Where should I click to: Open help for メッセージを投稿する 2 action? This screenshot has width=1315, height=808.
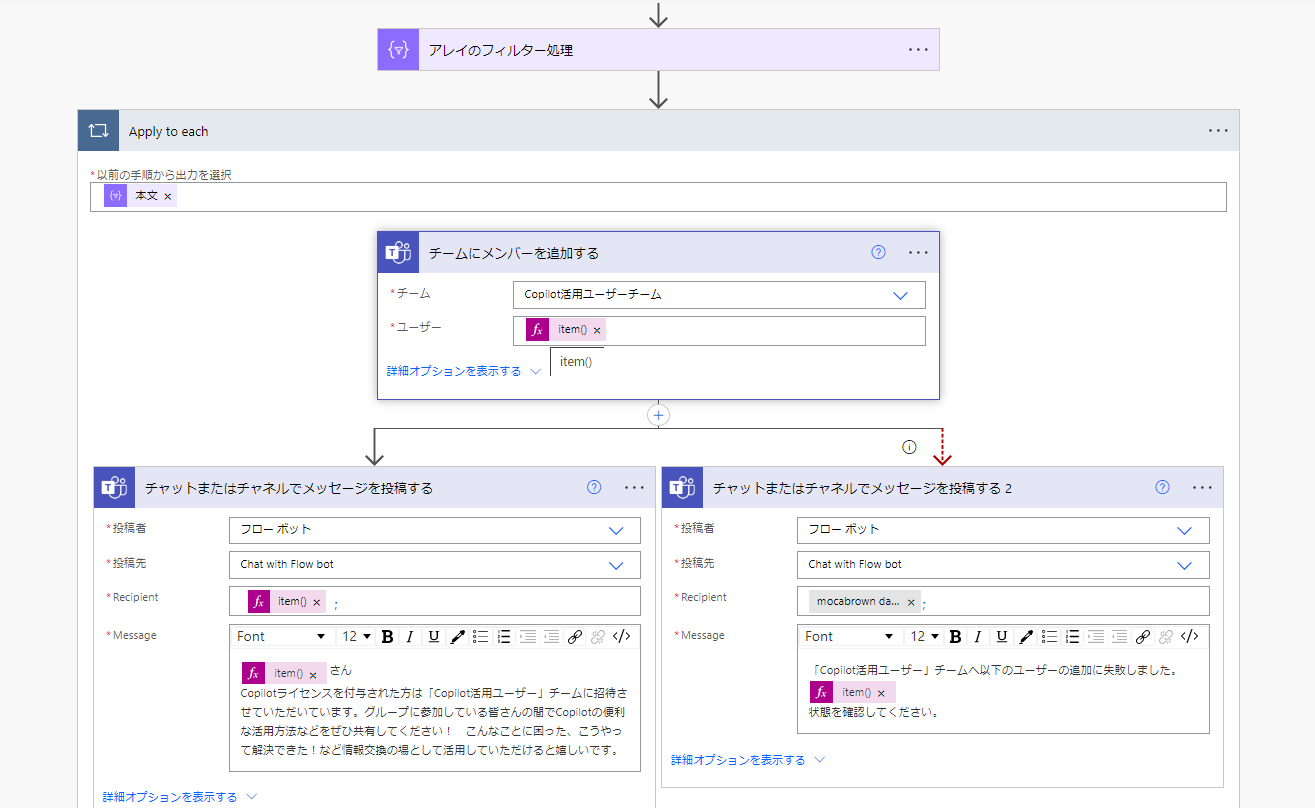(x=1162, y=487)
